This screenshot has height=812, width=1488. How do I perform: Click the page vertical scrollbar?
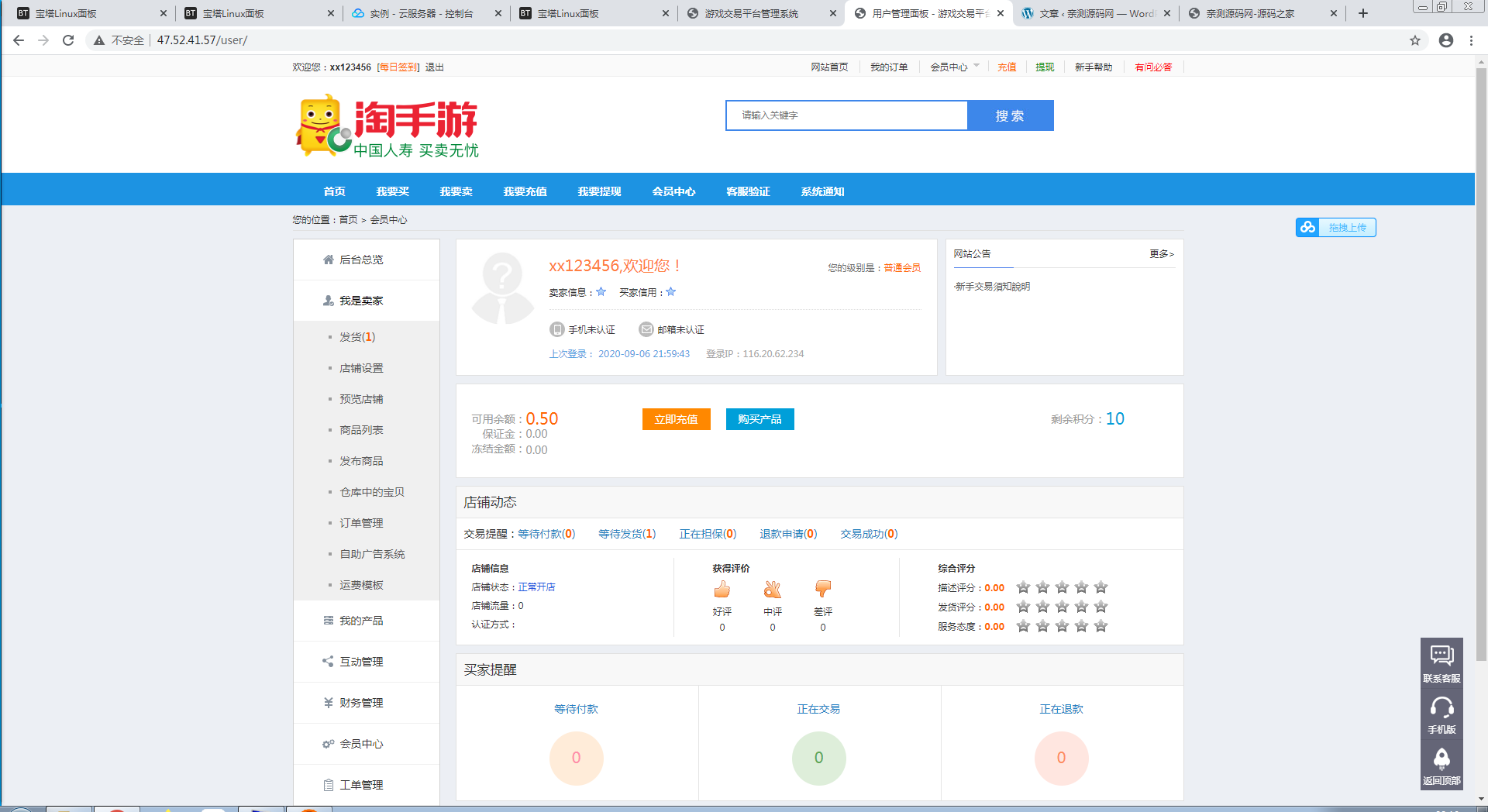1481,364
